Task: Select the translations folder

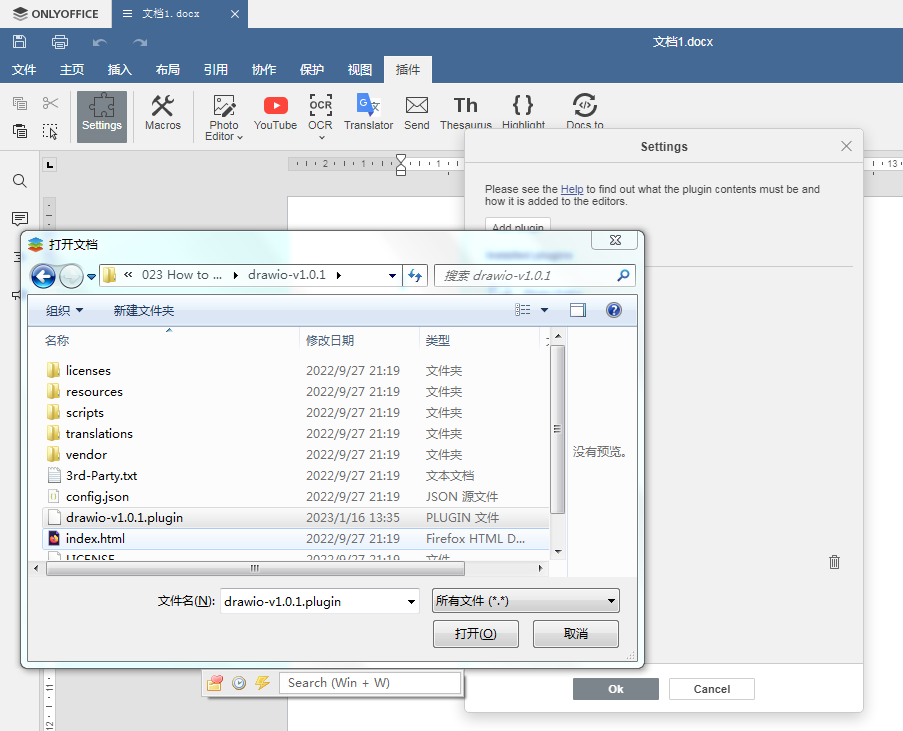Action: [295, 434]
